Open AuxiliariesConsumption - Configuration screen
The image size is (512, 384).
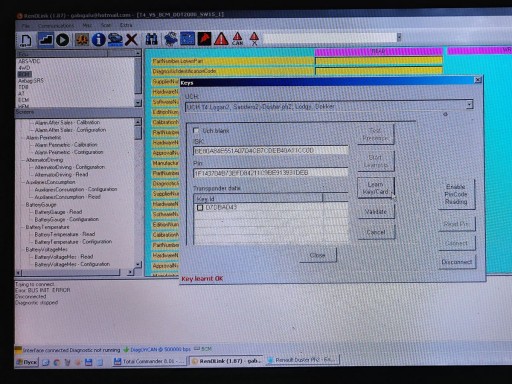[76, 189]
